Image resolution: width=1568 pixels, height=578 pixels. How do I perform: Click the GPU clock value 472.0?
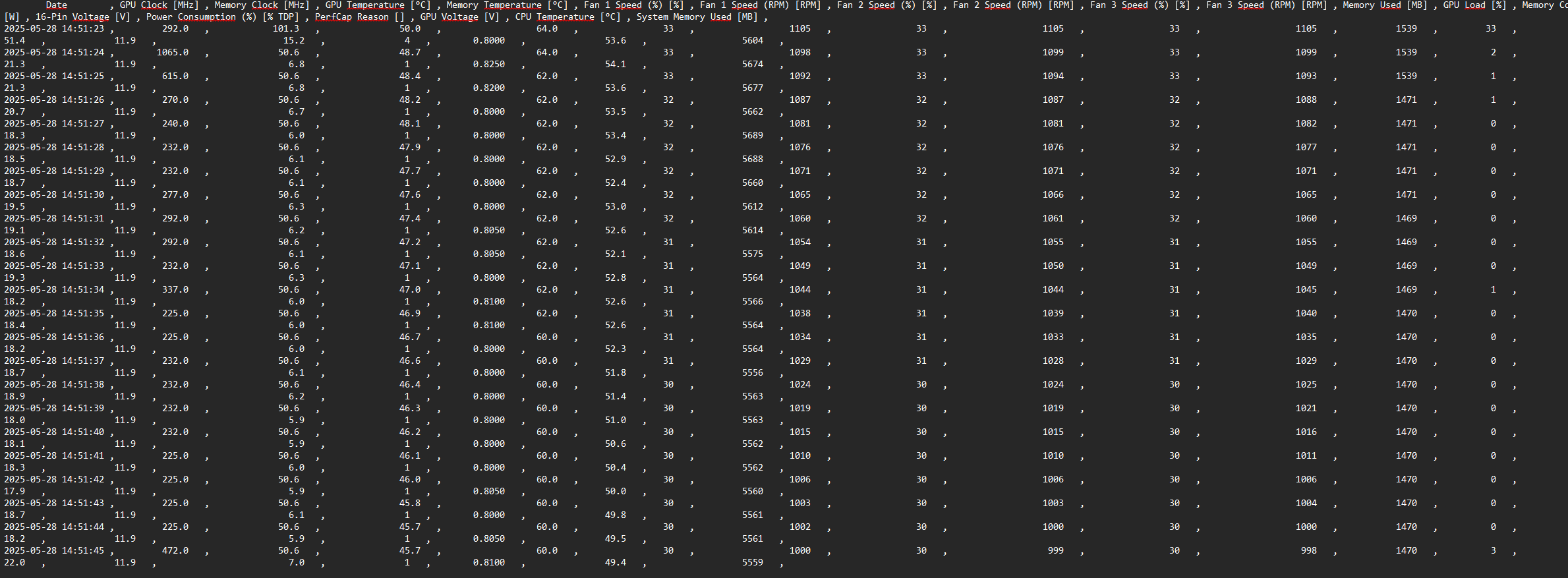click(x=175, y=551)
